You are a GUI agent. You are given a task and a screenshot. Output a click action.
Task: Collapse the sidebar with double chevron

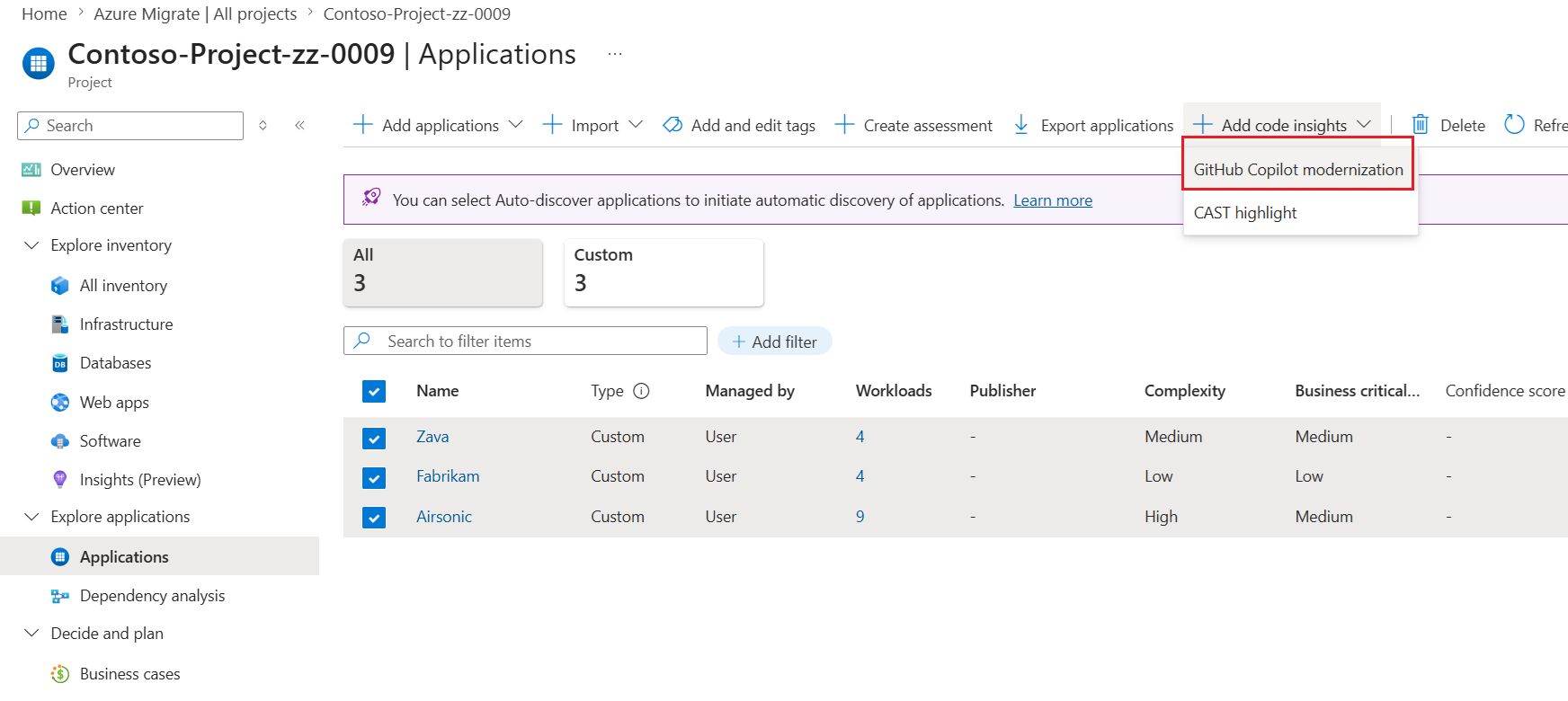pyautogui.click(x=299, y=126)
